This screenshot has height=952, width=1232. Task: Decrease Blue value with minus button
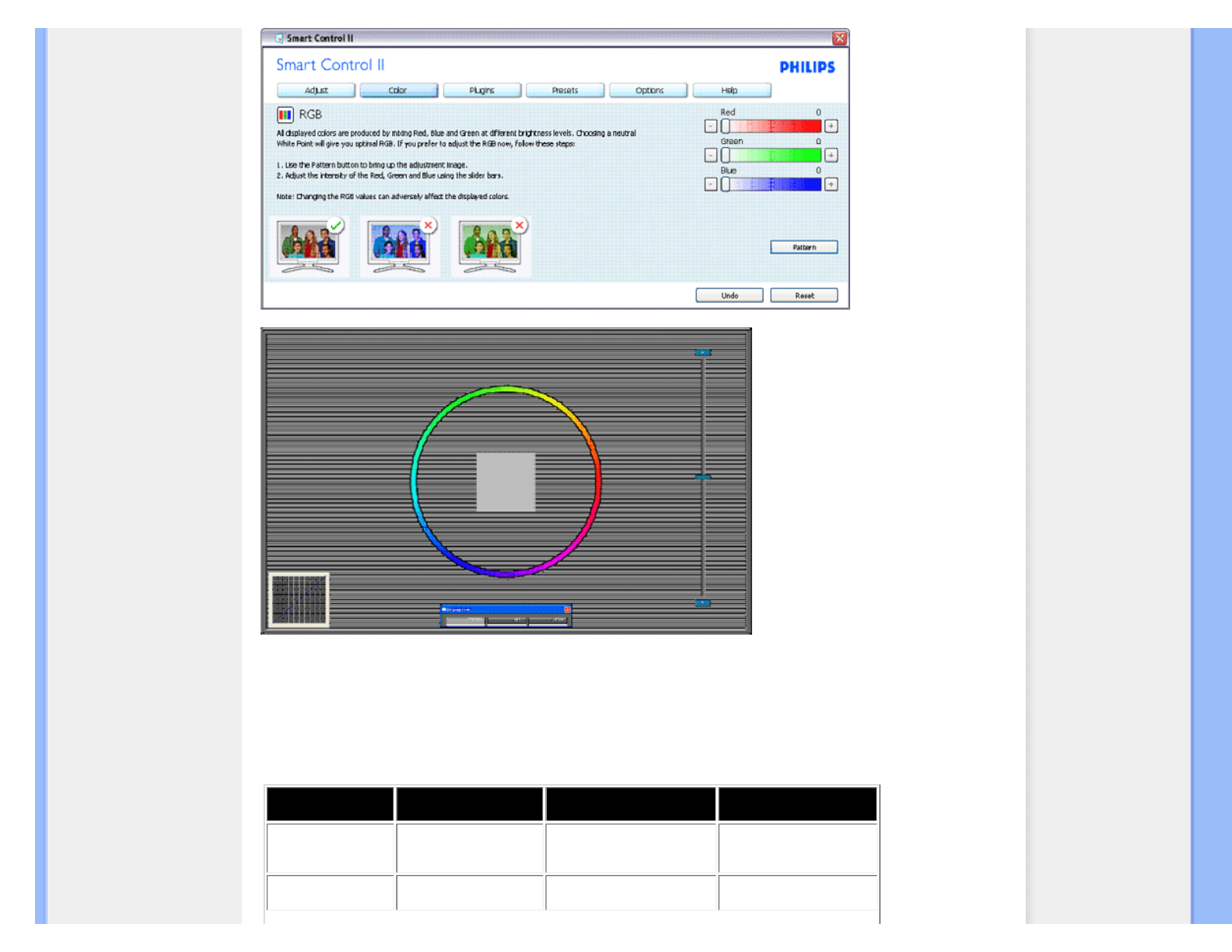coord(710,184)
